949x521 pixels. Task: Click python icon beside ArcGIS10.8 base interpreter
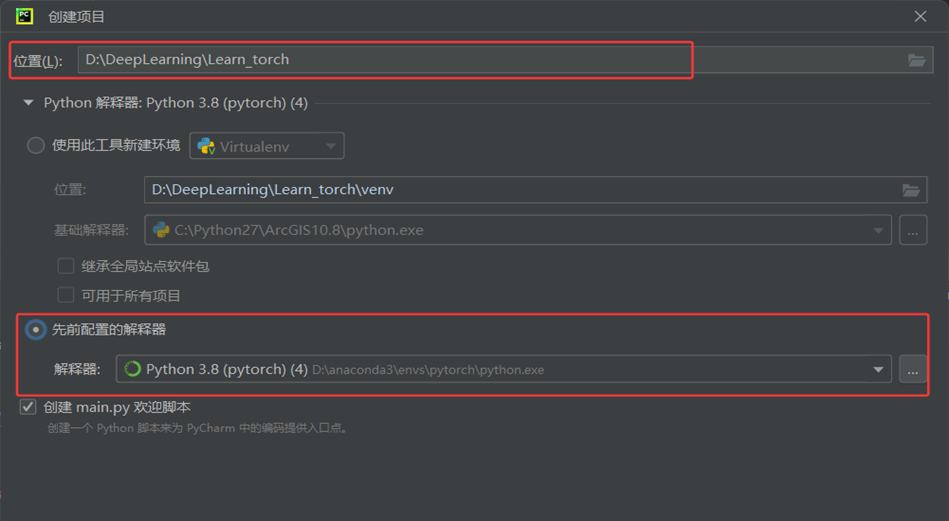(x=161, y=230)
